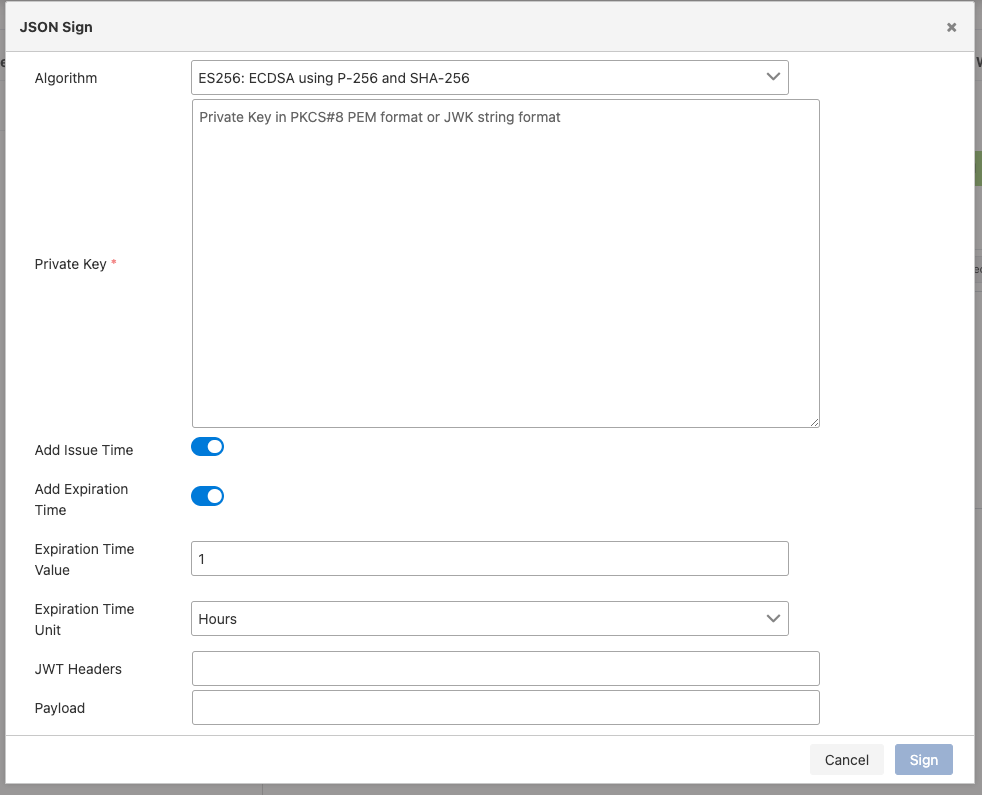Disable the Add Issue Time switch

pyautogui.click(x=207, y=447)
